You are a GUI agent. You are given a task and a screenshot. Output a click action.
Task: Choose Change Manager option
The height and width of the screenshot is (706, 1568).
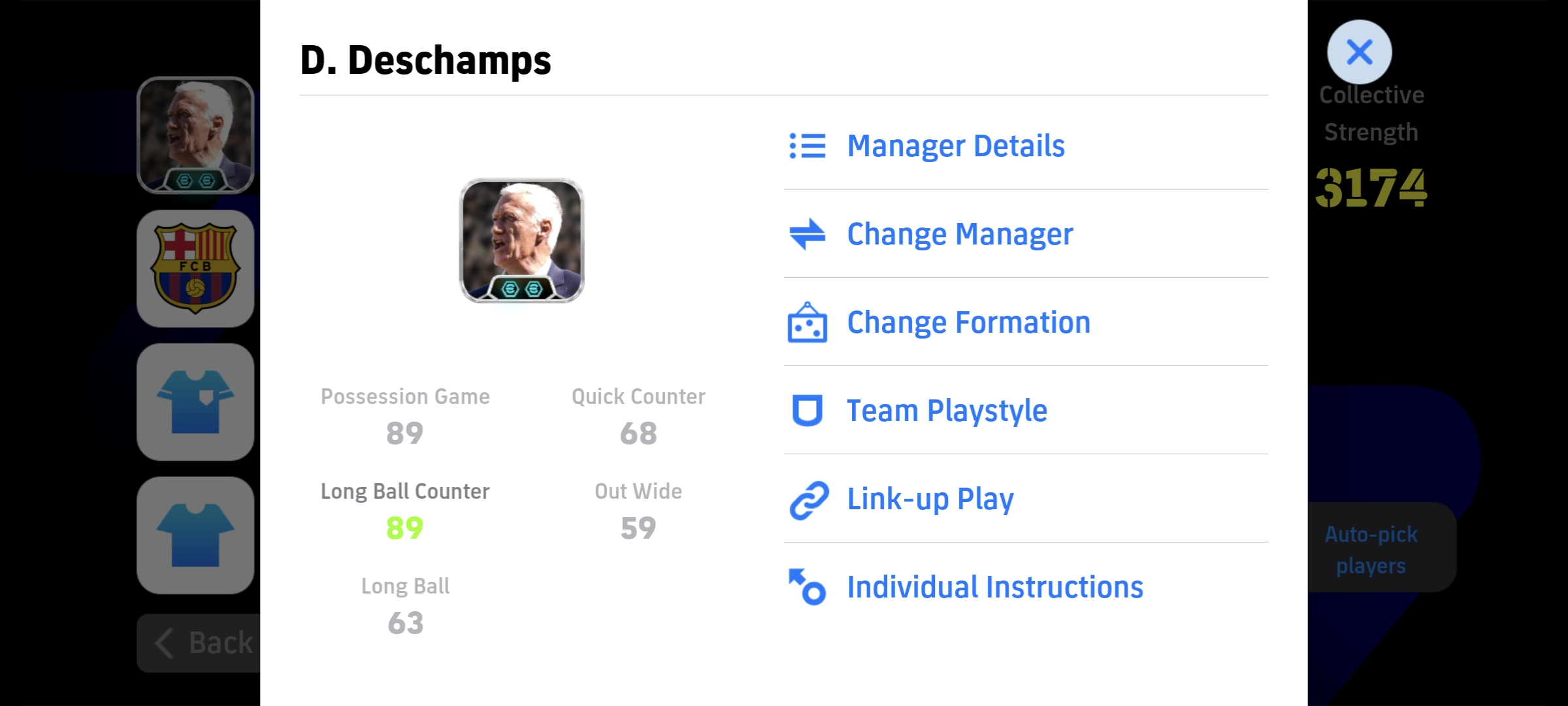click(x=960, y=234)
